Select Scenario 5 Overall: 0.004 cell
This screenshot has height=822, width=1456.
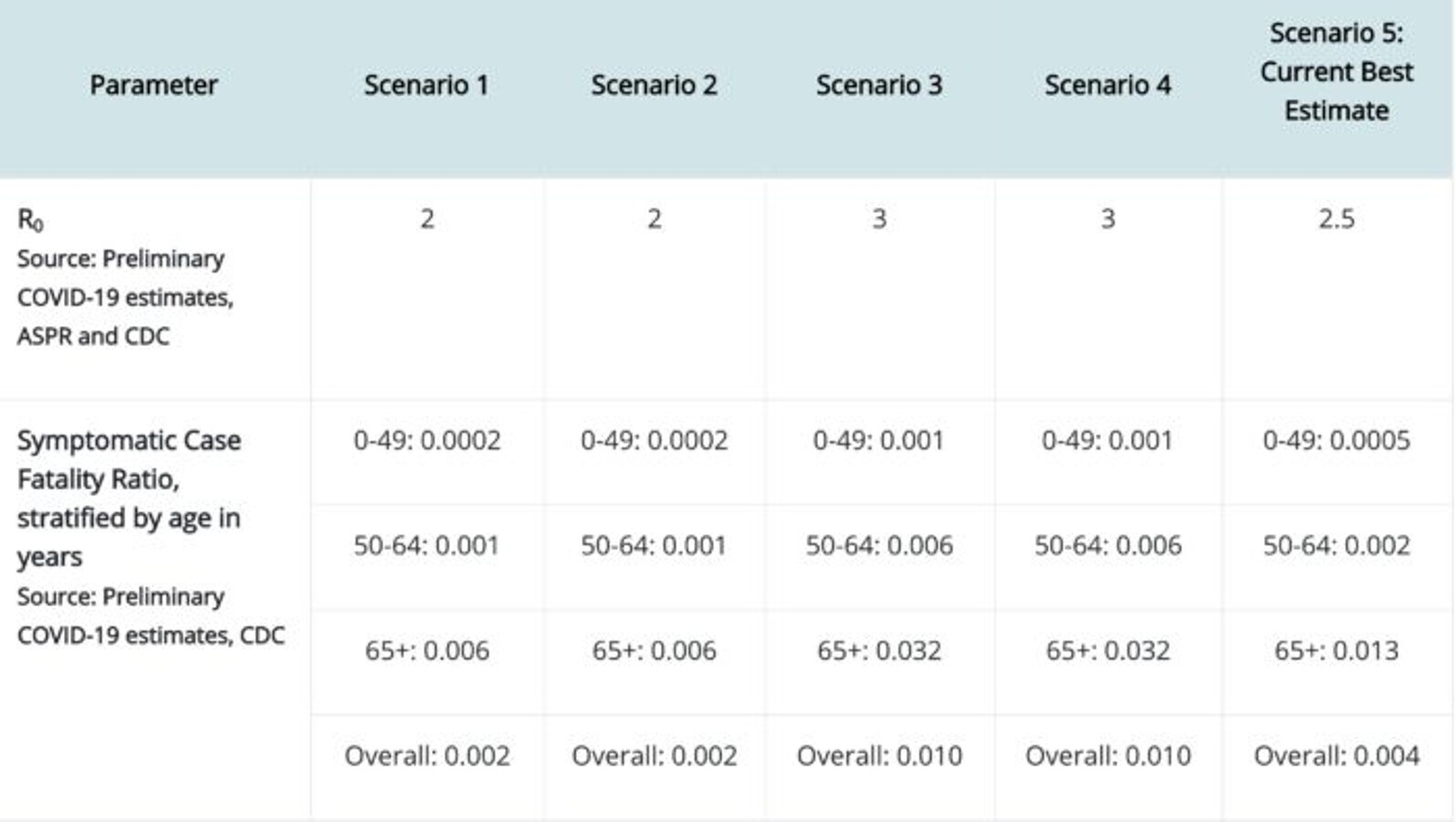tap(1336, 755)
